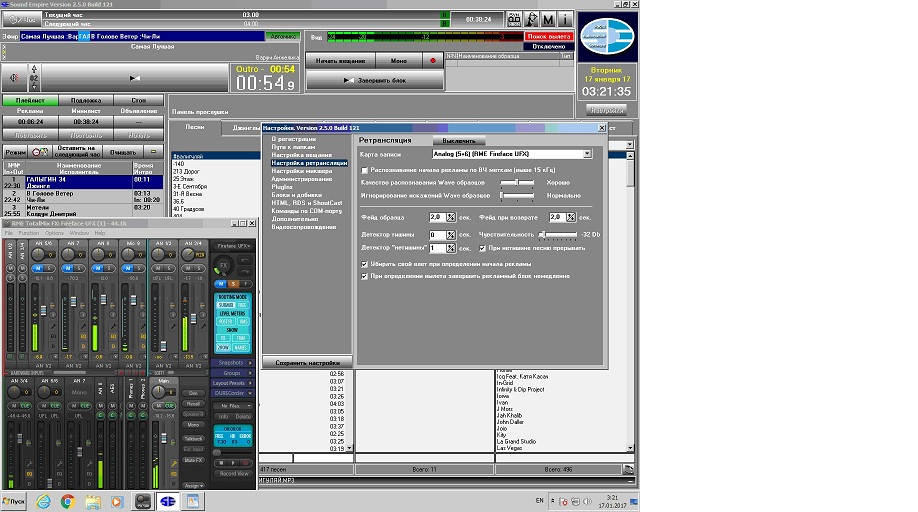
Task: Toggle 'При нетишине песню прерывать' checkbox
Action: tap(482, 248)
